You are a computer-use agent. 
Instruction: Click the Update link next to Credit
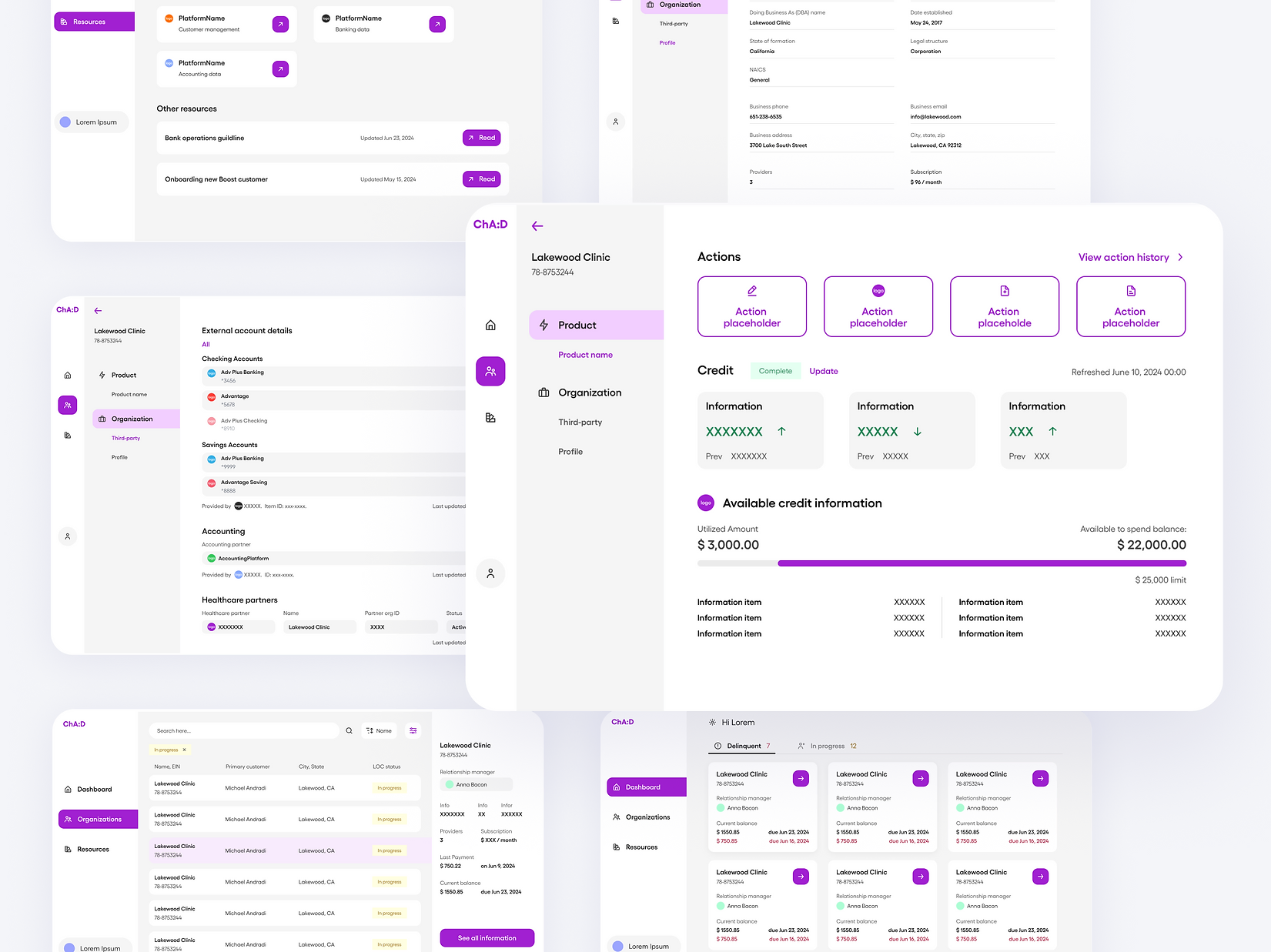point(823,371)
